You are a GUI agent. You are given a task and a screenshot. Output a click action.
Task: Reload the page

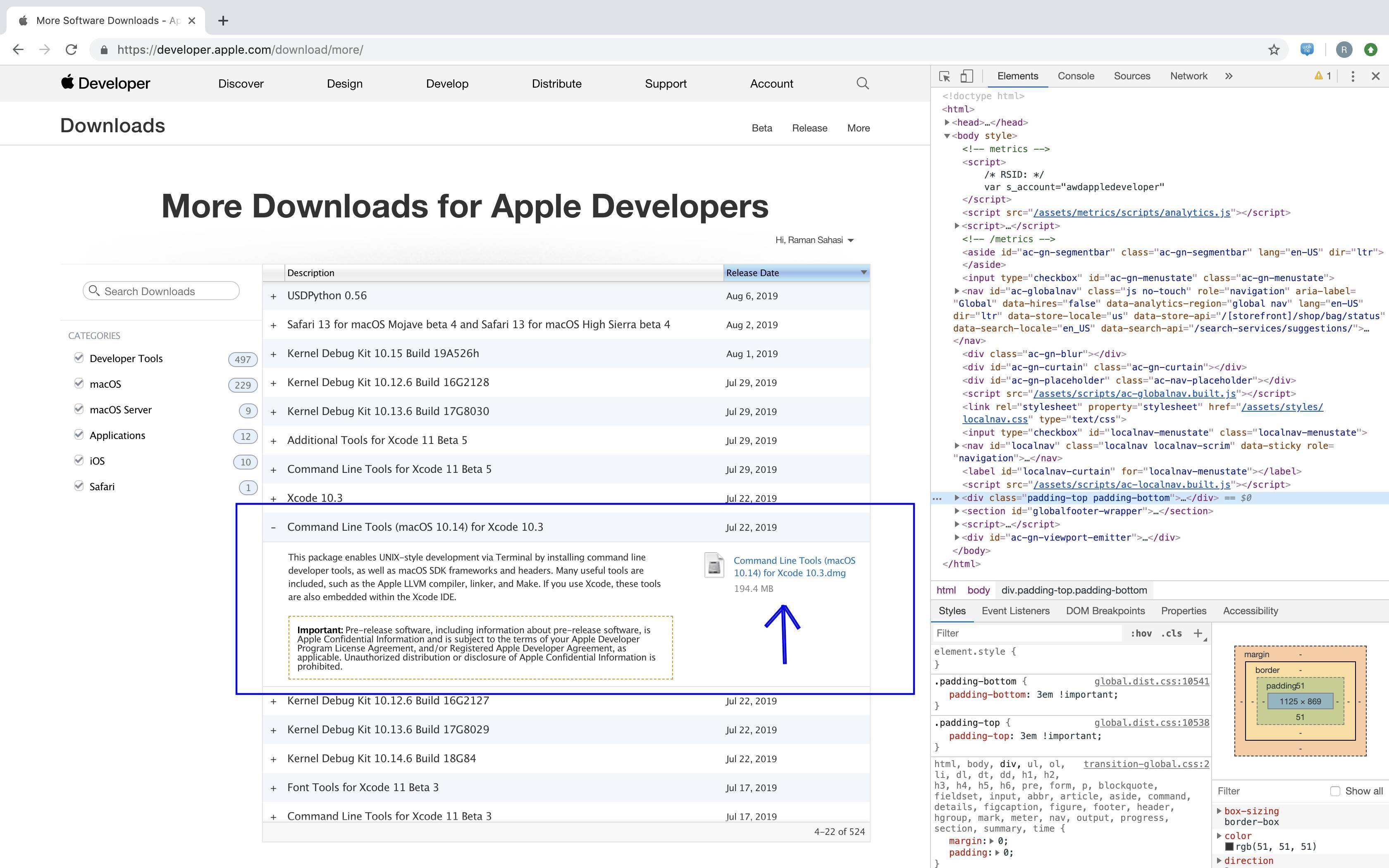coord(71,50)
